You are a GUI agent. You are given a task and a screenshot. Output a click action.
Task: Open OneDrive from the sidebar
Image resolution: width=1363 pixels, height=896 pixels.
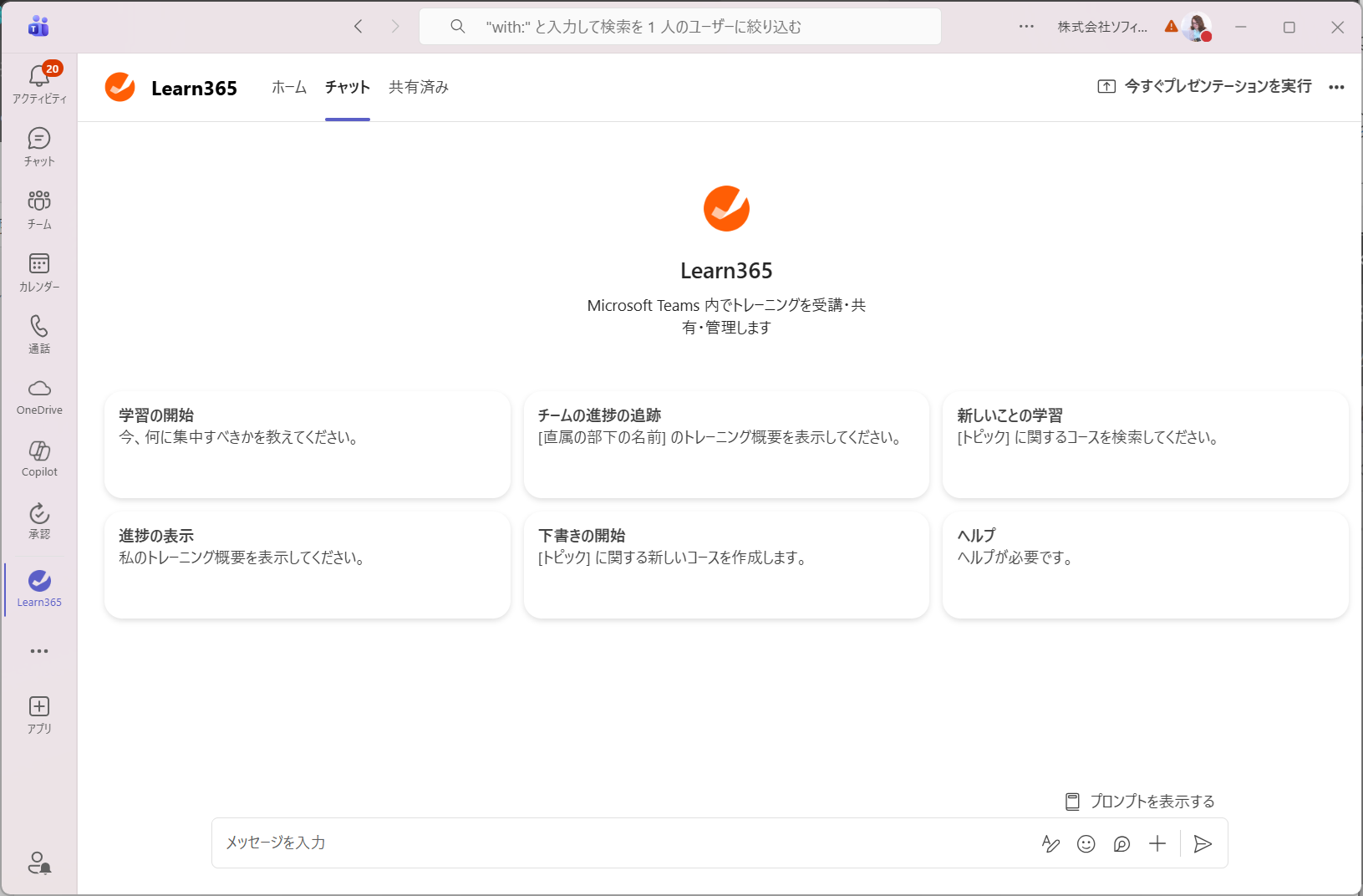tap(39, 397)
